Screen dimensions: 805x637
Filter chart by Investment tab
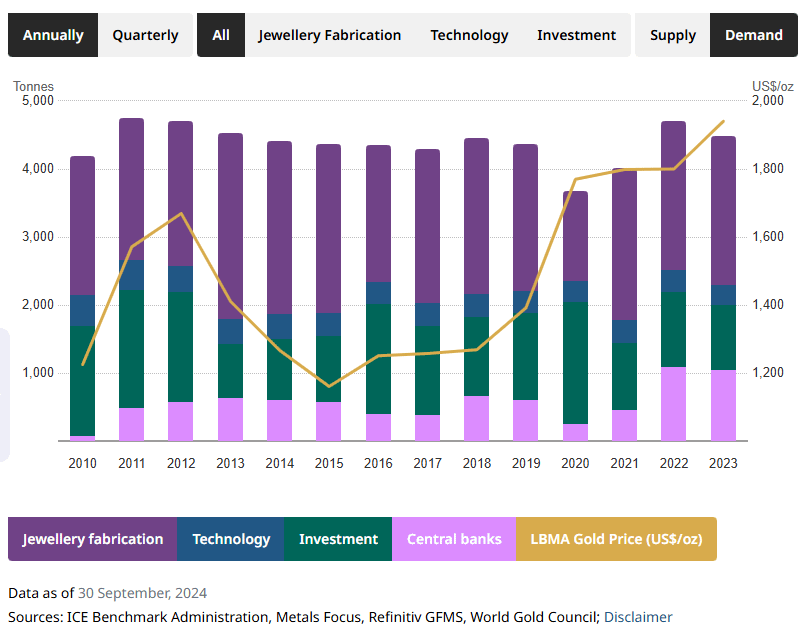(x=576, y=35)
